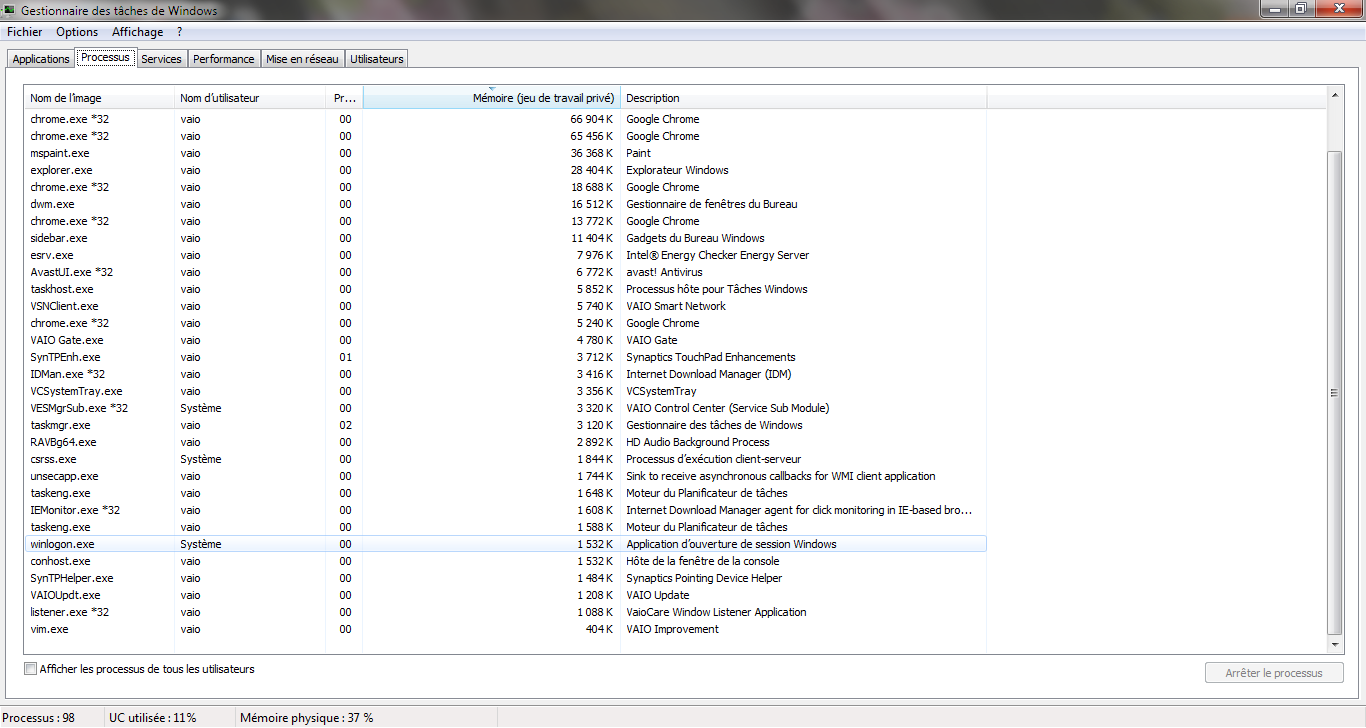Image resolution: width=1366 pixels, height=728 pixels.
Task: Select the explorer.exe process row
Action: tap(505, 170)
